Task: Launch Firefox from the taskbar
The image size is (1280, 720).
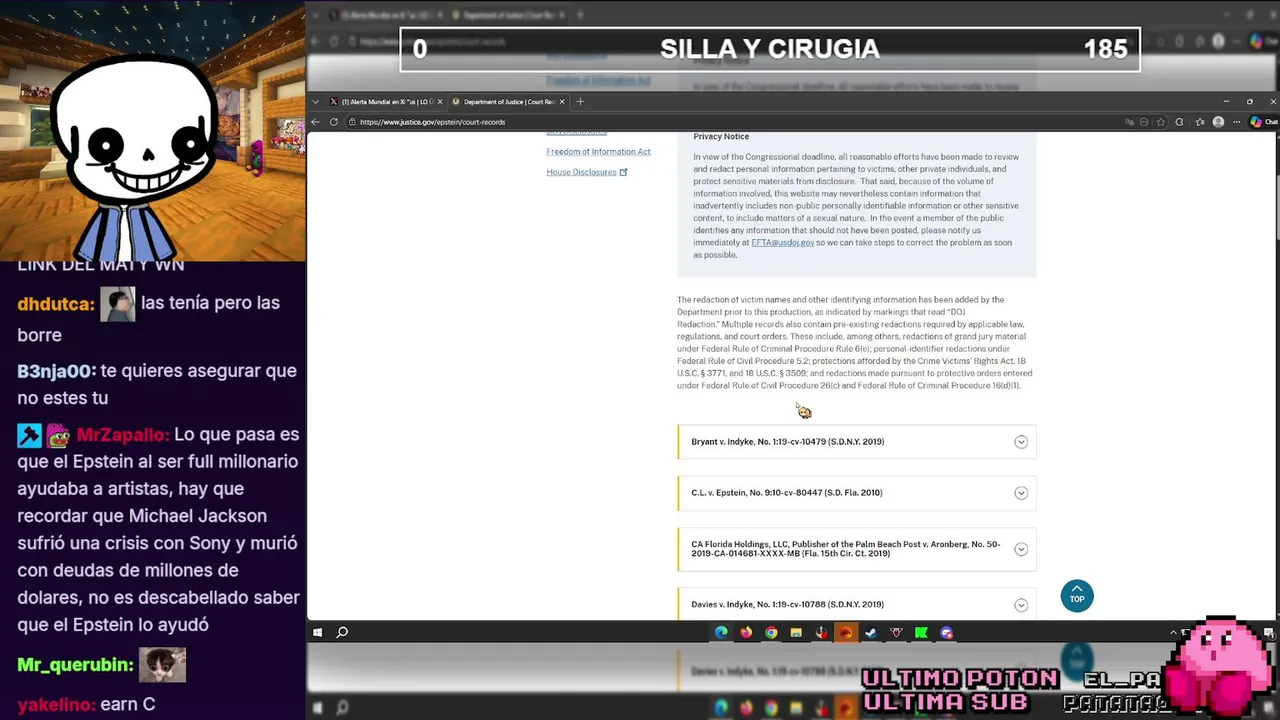Action: (746, 632)
